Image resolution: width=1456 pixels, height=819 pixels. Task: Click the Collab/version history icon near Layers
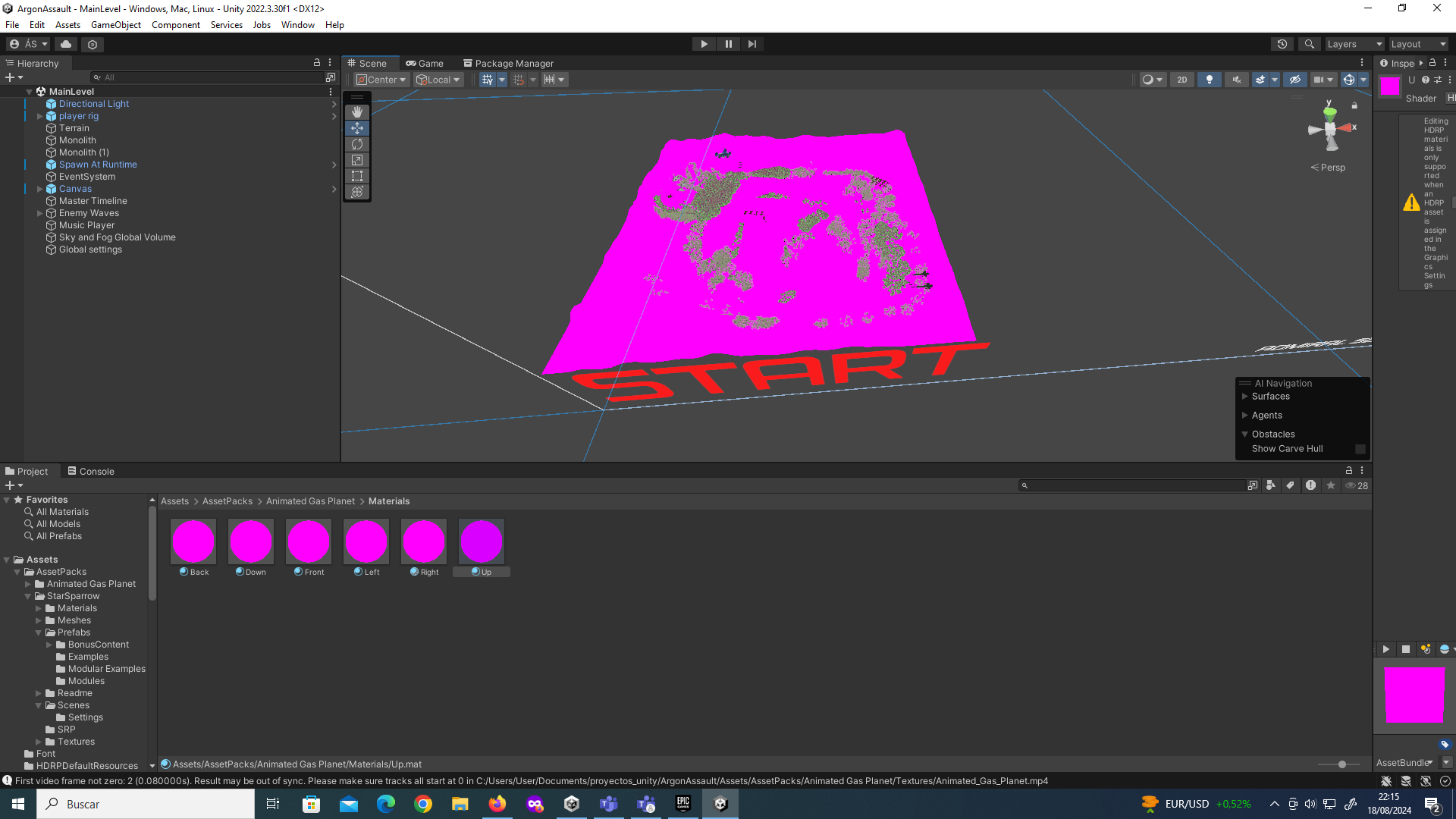point(1282,44)
